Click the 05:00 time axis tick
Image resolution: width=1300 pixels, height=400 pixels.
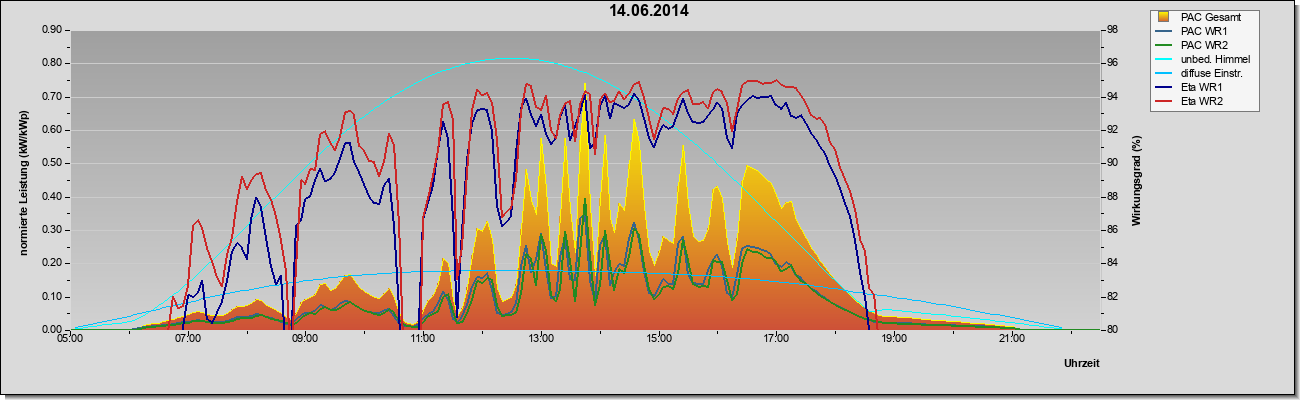pos(70,340)
